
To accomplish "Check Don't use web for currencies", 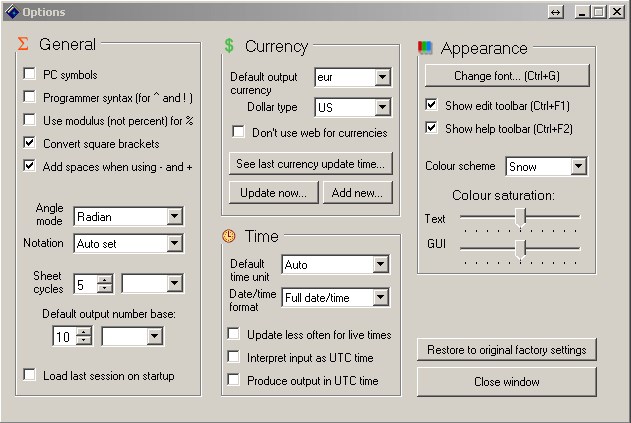I will click(x=238, y=132).
